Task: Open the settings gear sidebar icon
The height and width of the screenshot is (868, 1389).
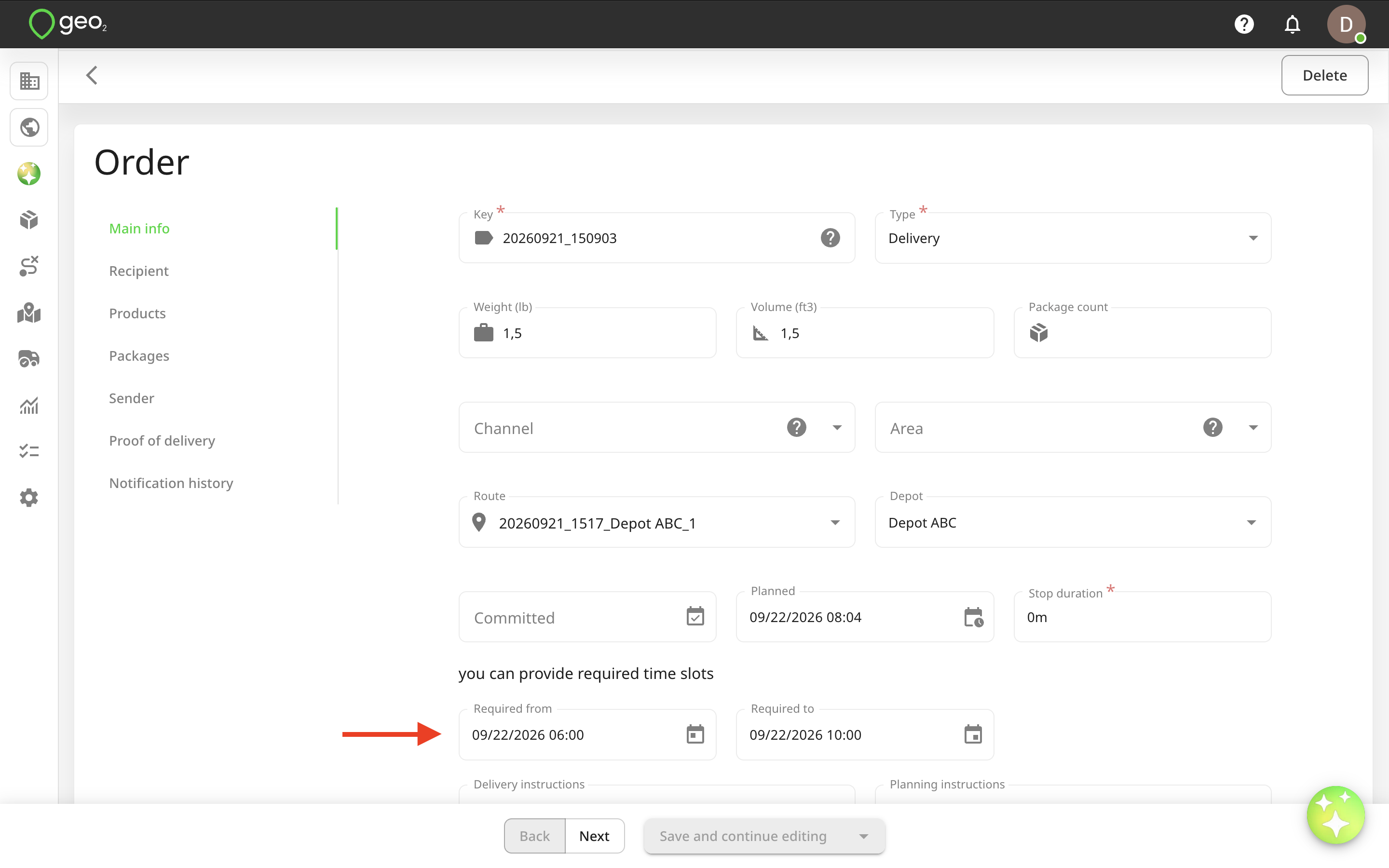Action: pos(29,498)
